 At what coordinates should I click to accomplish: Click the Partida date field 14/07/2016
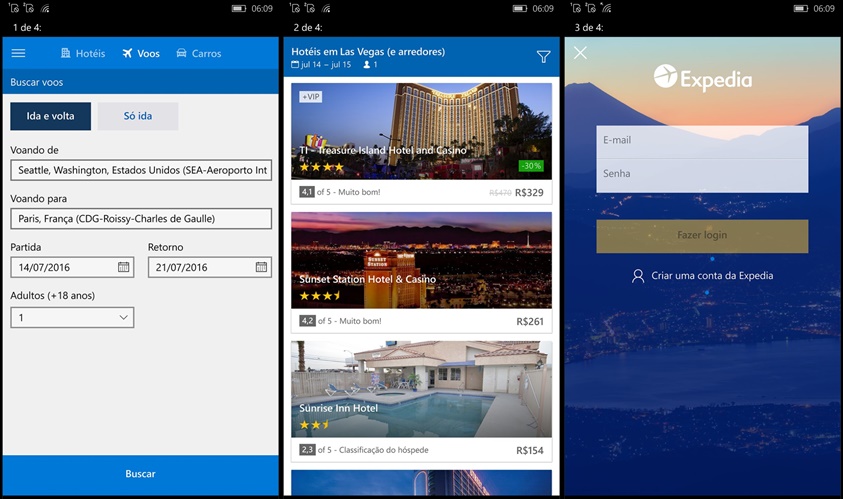72,267
